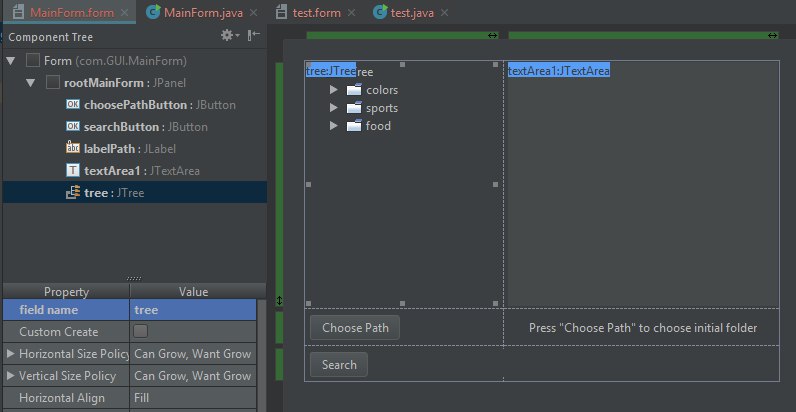Check the Form root node checkbox
796x412 pixels.
[x=34, y=61]
